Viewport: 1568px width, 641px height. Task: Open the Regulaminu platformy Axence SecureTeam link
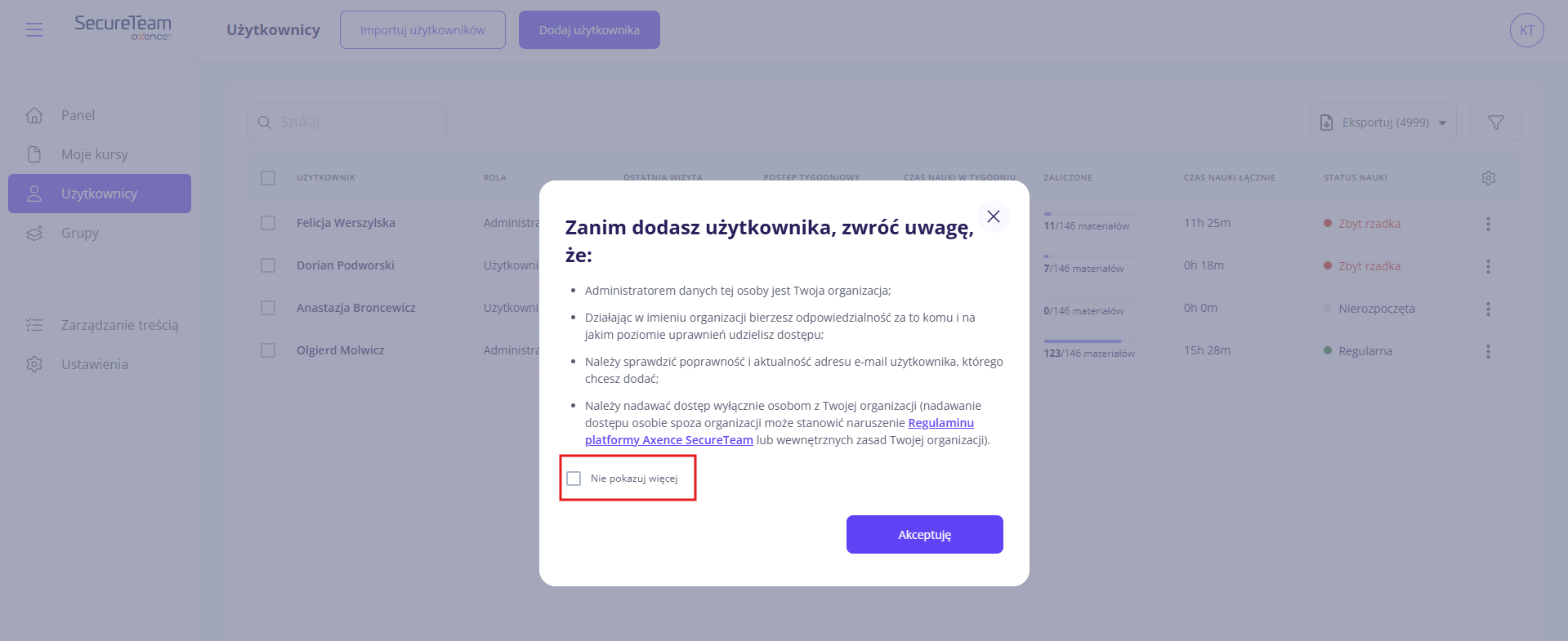940,423
